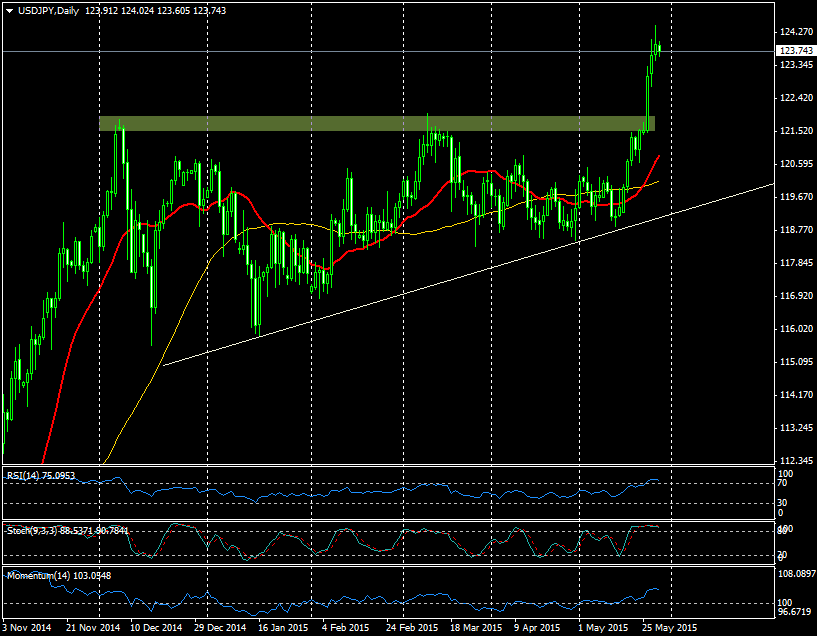Image resolution: width=817 pixels, height=636 pixels.
Task: Click the 18 Mar 2015 date label
Action: (475, 628)
